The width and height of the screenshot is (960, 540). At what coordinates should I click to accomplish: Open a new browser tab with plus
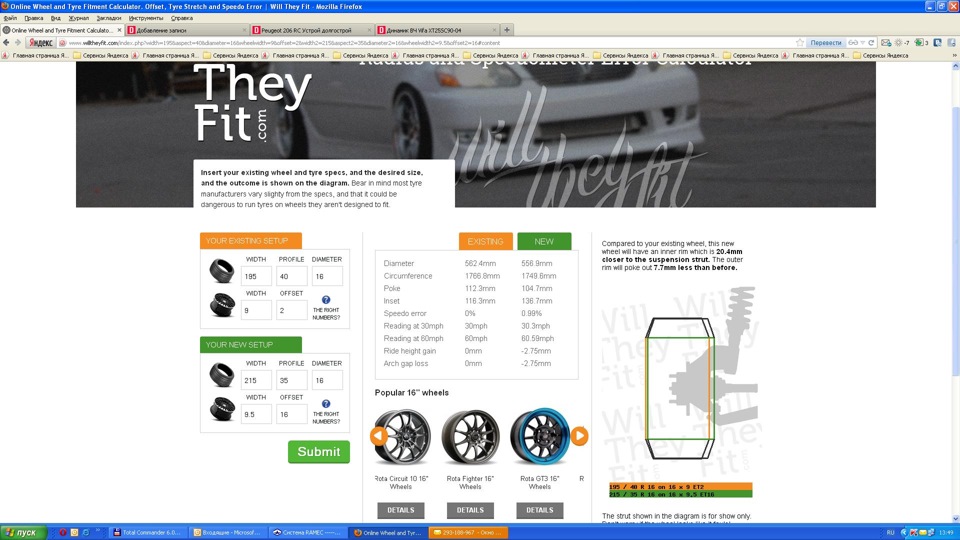(507, 29)
